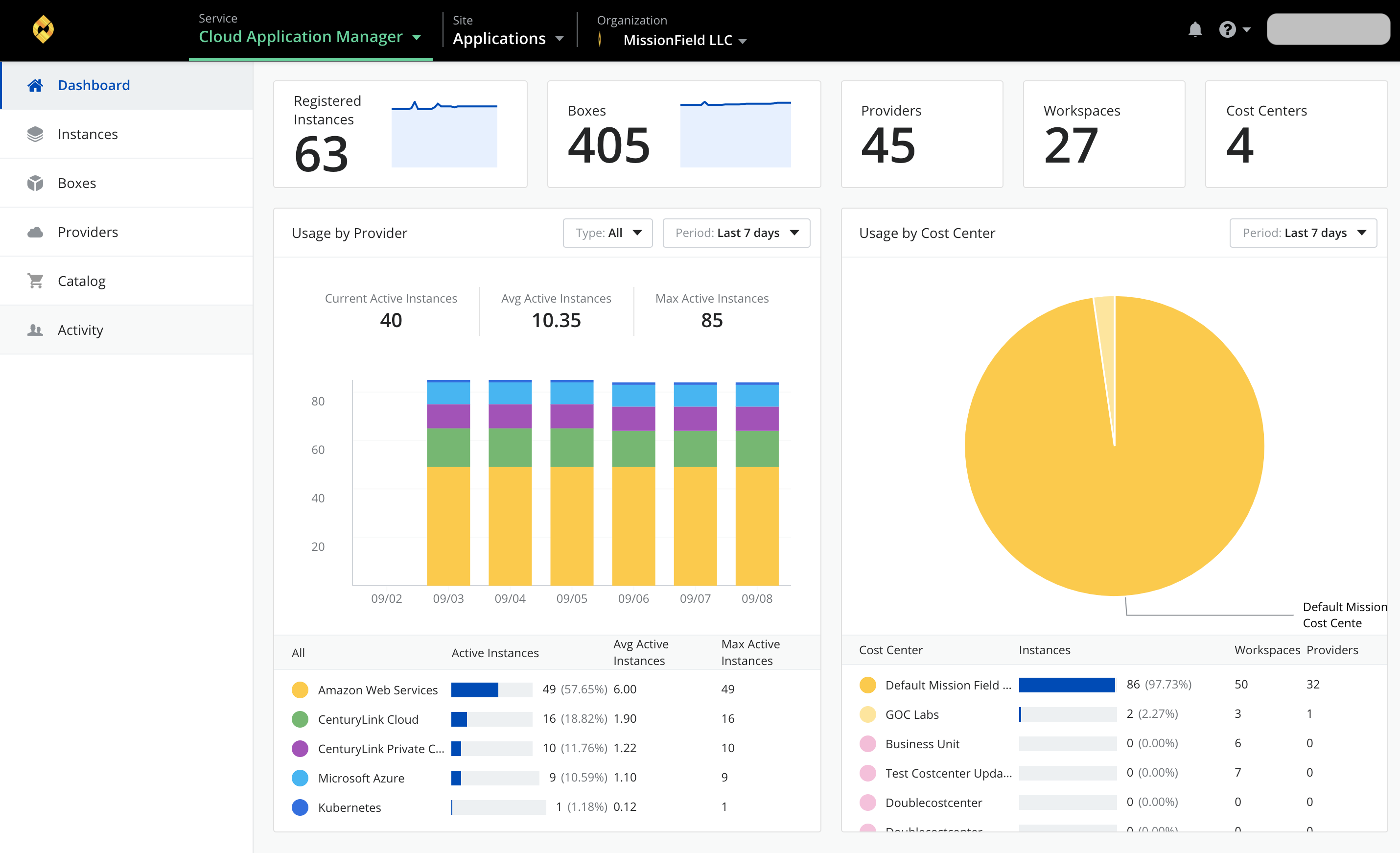Click the Amazon Web Services usage bar

[x=494, y=688]
